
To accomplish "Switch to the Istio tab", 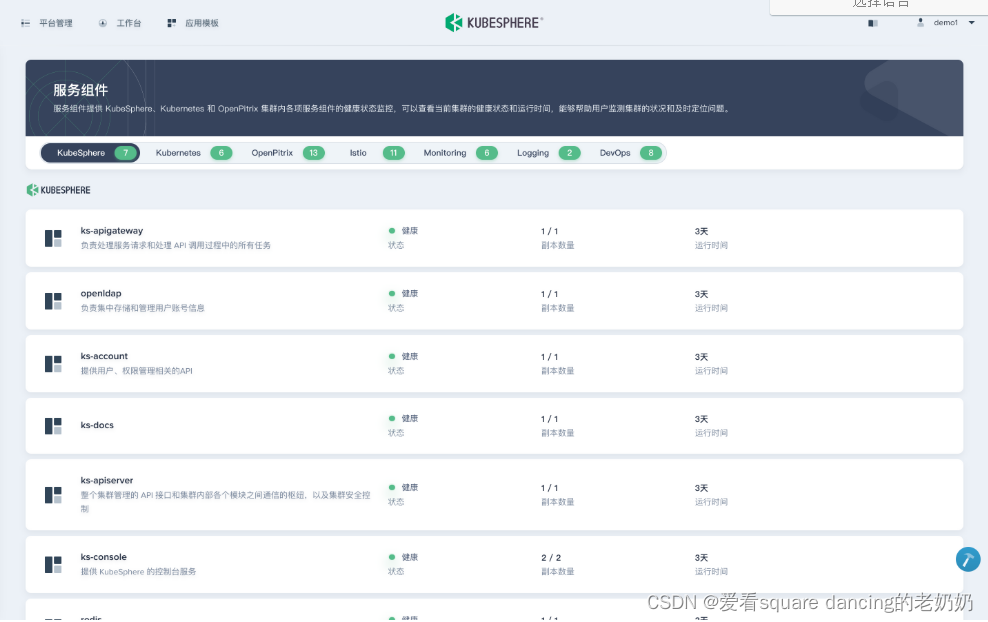I will coord(377,153).
